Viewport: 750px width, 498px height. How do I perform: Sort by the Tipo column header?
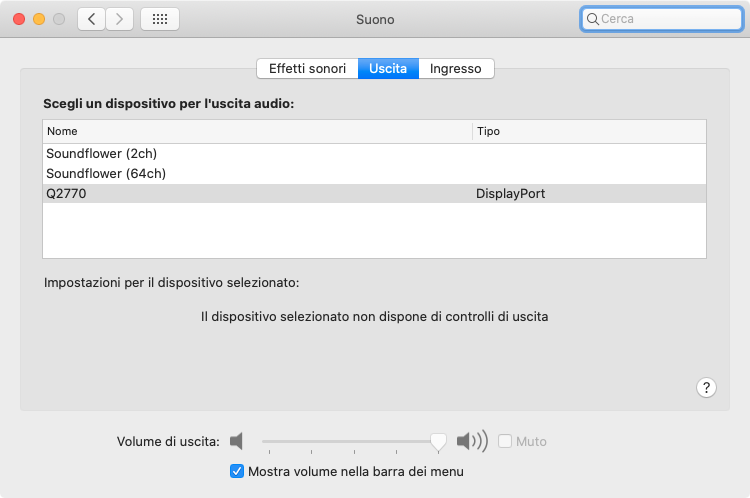coord(589,131)
